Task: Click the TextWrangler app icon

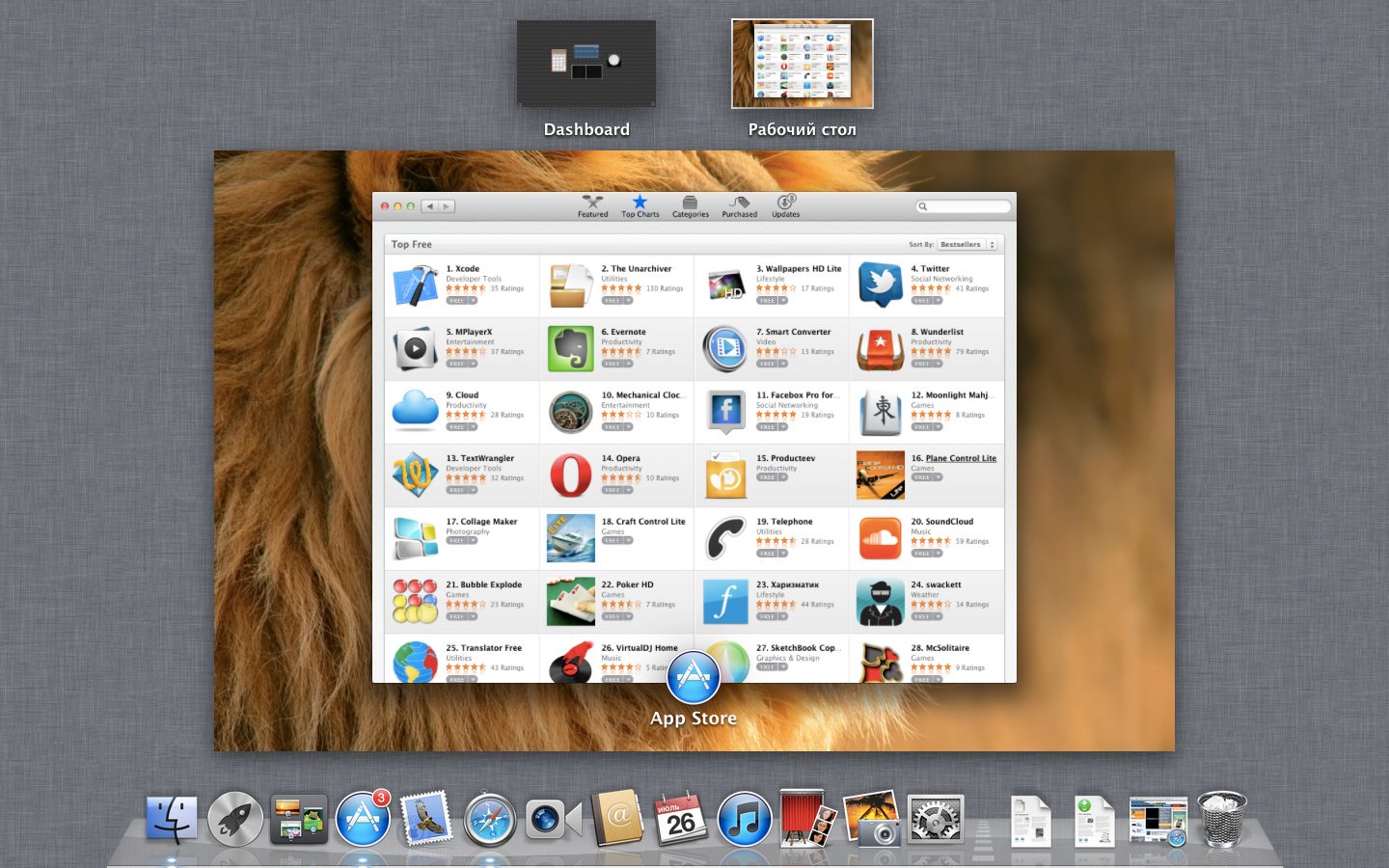Action: pos(416,475)
